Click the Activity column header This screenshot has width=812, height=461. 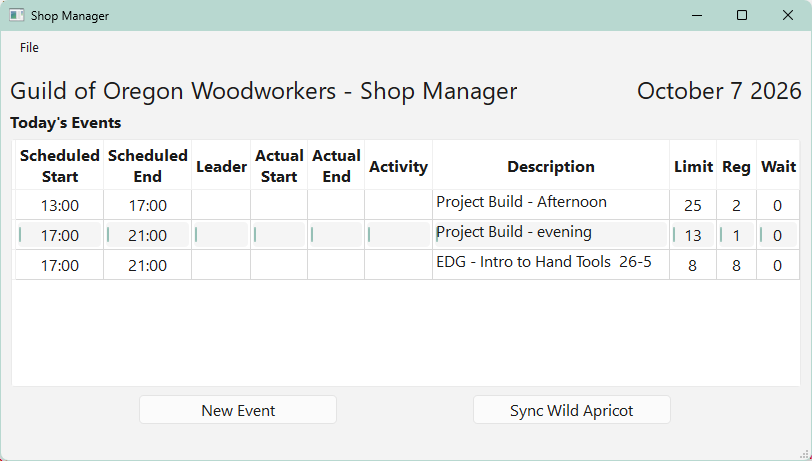[398, 166]
